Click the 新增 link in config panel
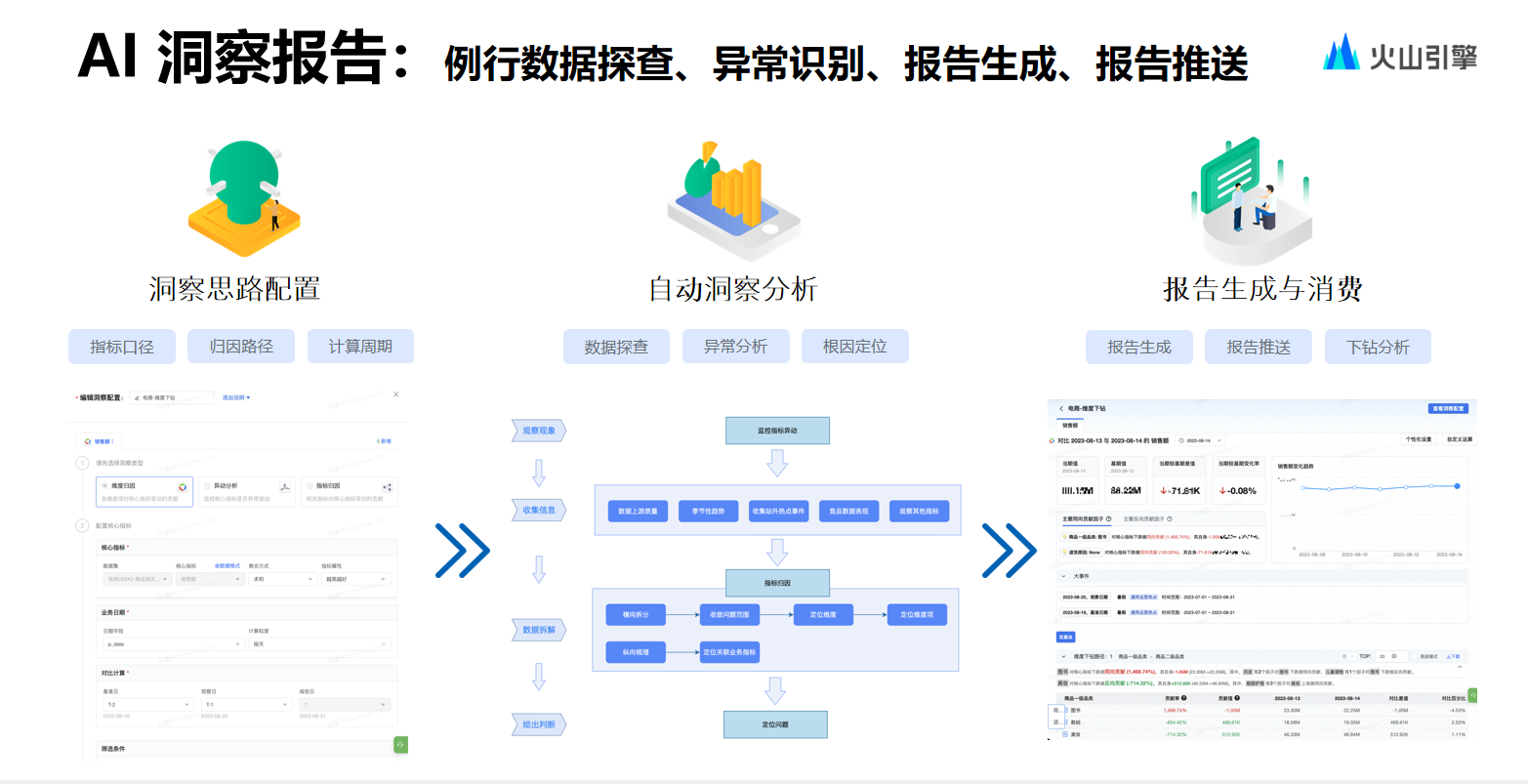This screenshot has width=1528, height=784. pyautogui.click(x=384, y=441)
